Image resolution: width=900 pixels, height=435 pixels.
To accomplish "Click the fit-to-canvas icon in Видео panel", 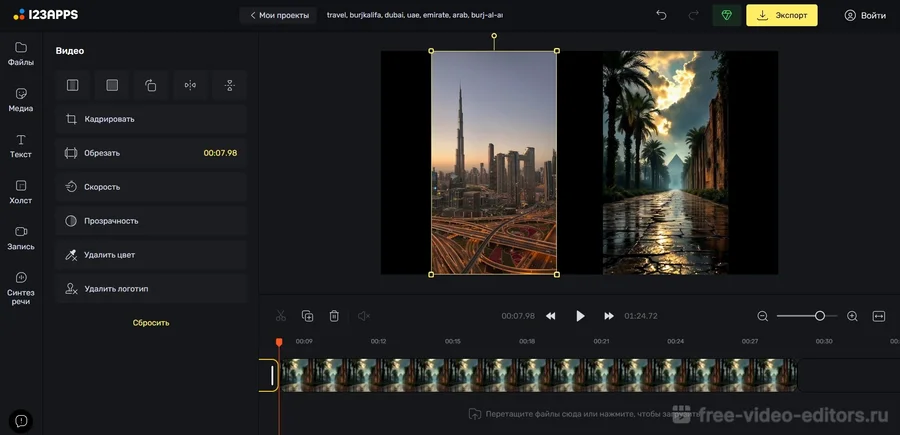I will pos(72,86).
